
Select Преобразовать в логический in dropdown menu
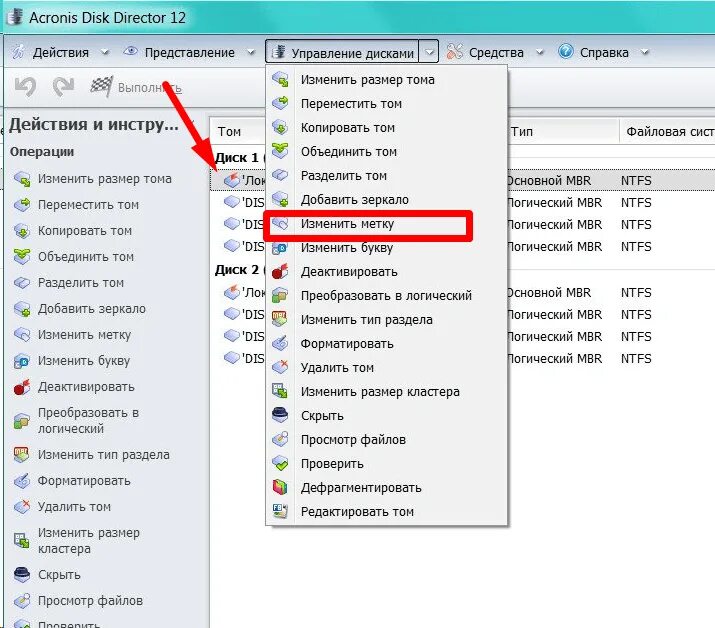pyautogui.click(x=386, y=296)
